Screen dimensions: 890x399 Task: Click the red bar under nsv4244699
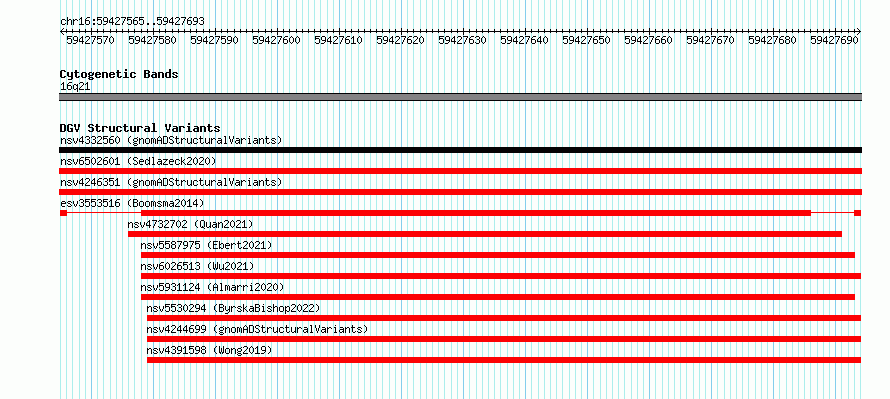[504, 339]
